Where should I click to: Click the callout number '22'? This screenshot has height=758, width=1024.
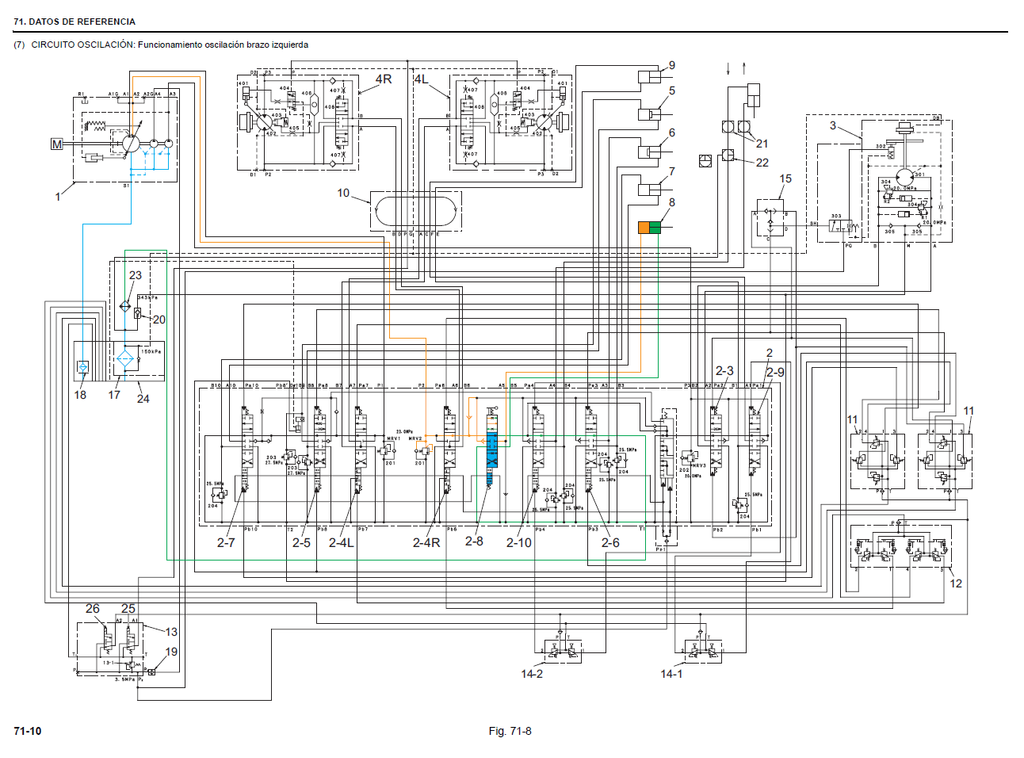762,163
